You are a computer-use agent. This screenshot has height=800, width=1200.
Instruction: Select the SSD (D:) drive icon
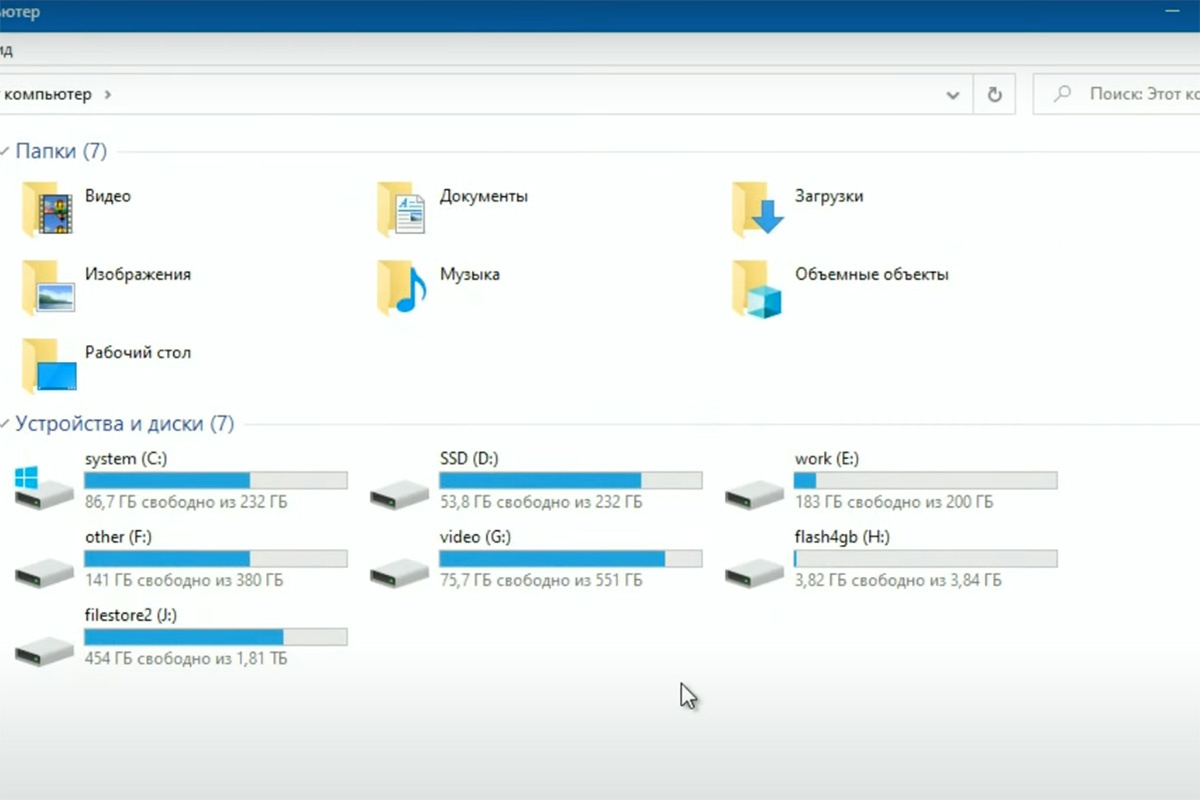coord(400,493)
